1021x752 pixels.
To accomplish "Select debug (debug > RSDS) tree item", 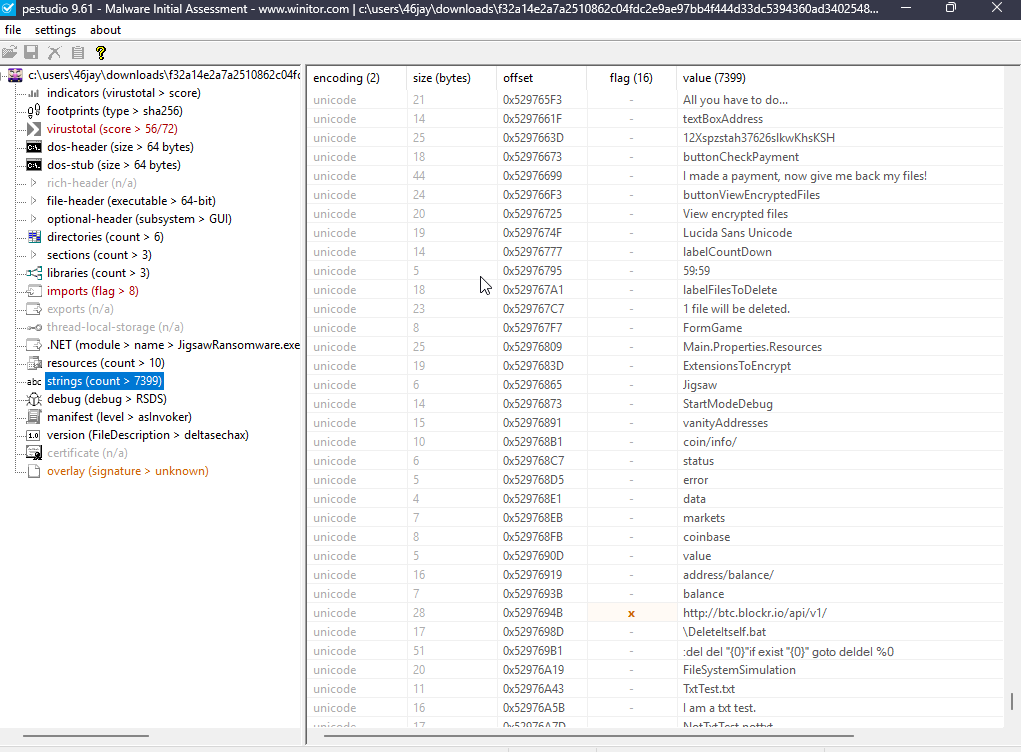I will [x=107, y=399].
